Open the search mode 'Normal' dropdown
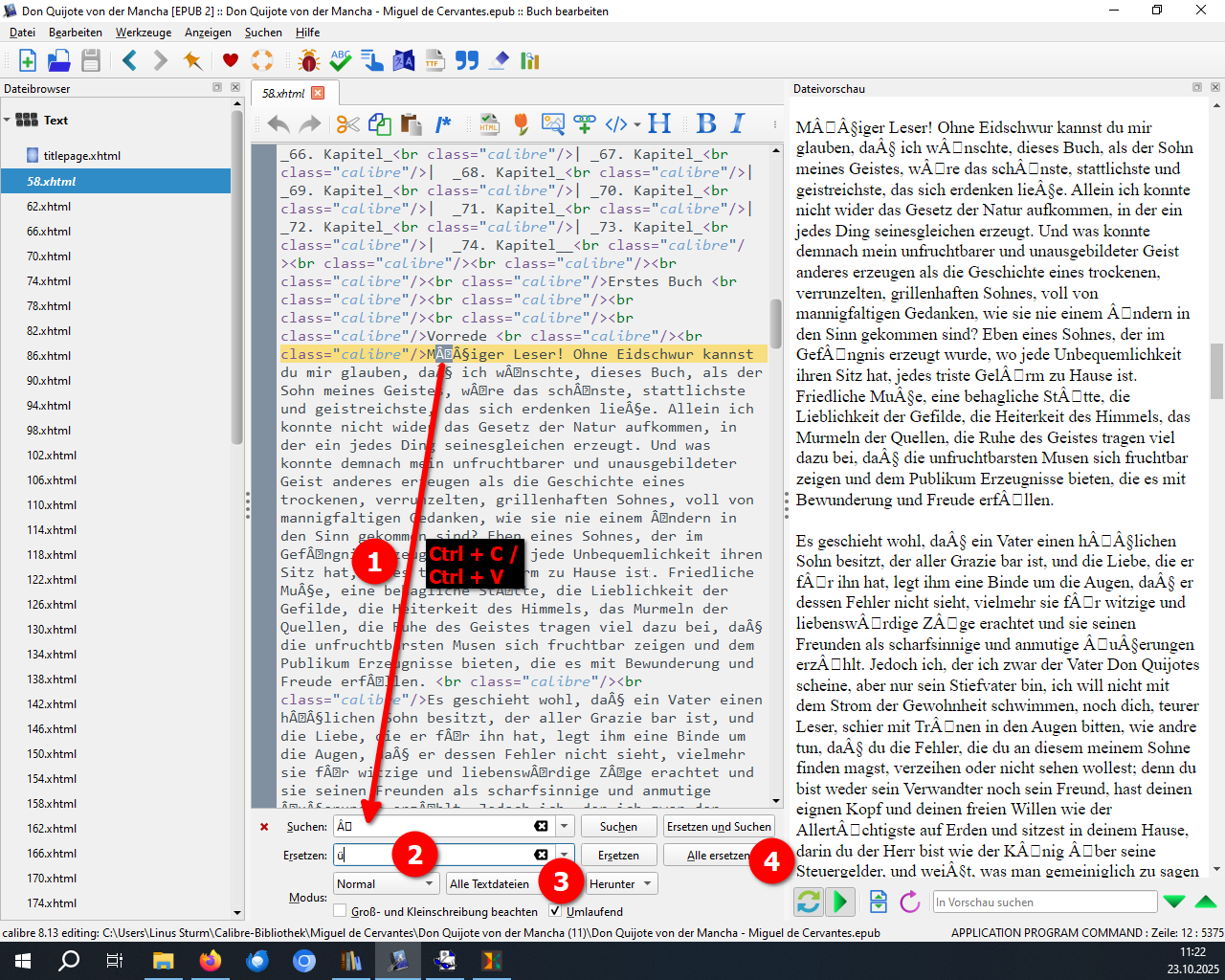 coord(386,883)
